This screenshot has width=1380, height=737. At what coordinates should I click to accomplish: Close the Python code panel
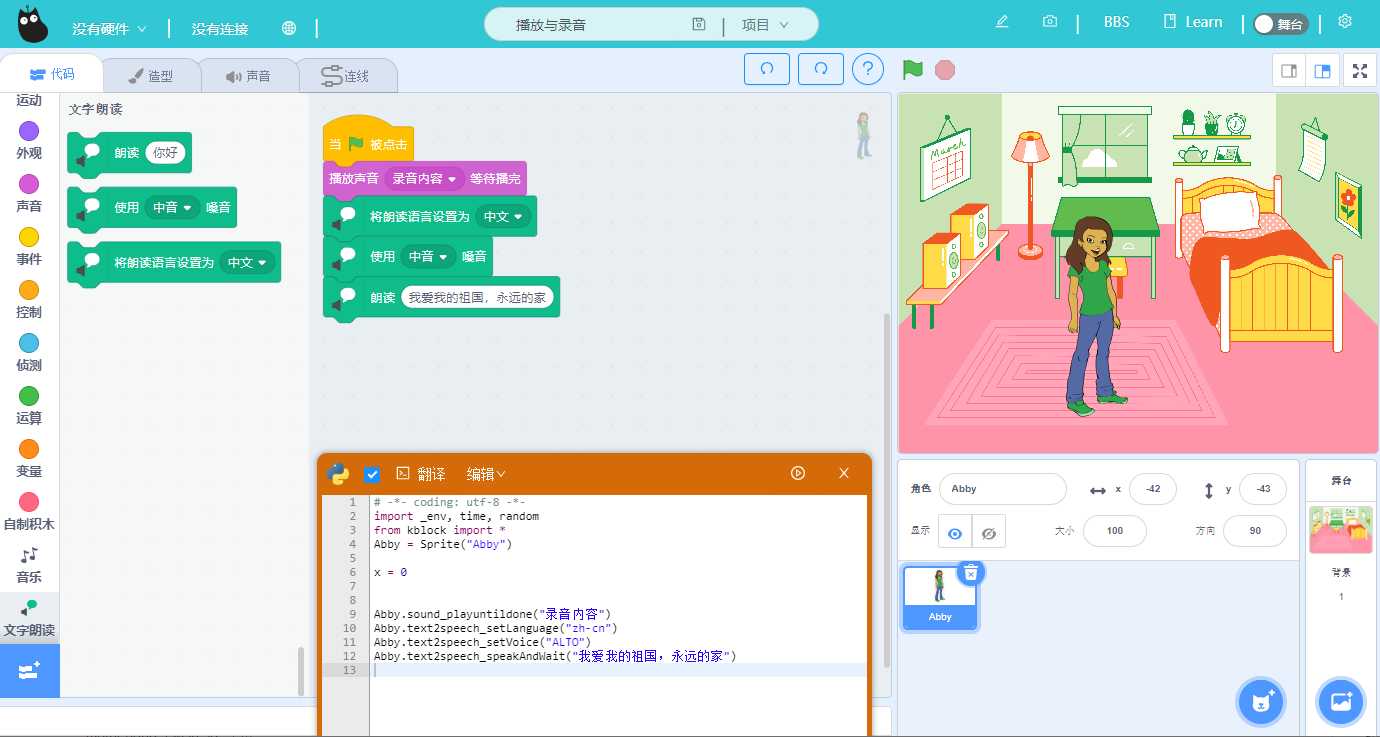coord(844,473)
